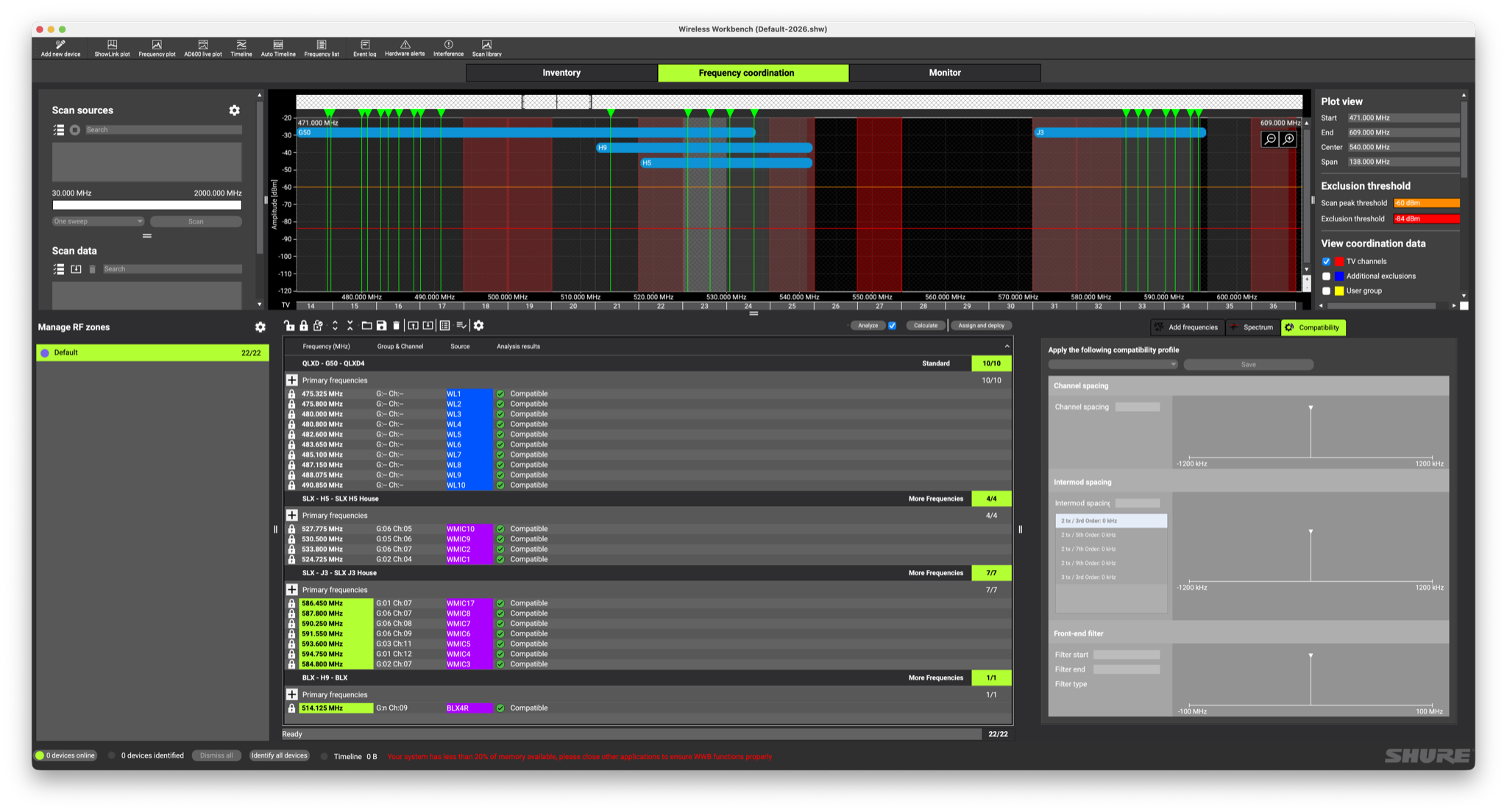Open the compatibility profile dropdown
Image resolution: width=1507 pixels, height=812 pixels.
point(1113,365)
